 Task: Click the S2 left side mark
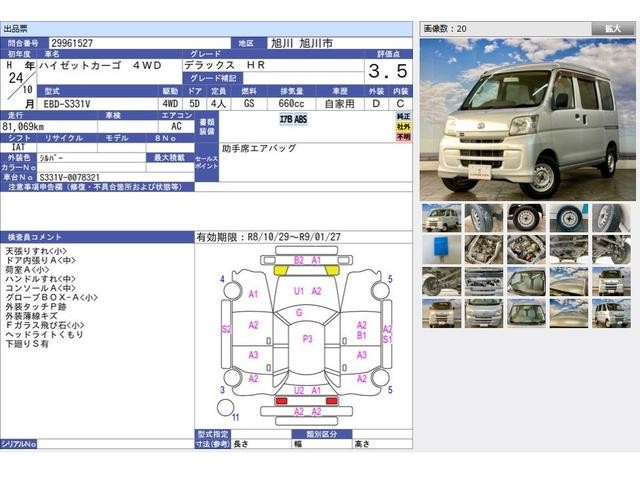tap(227, 329)
